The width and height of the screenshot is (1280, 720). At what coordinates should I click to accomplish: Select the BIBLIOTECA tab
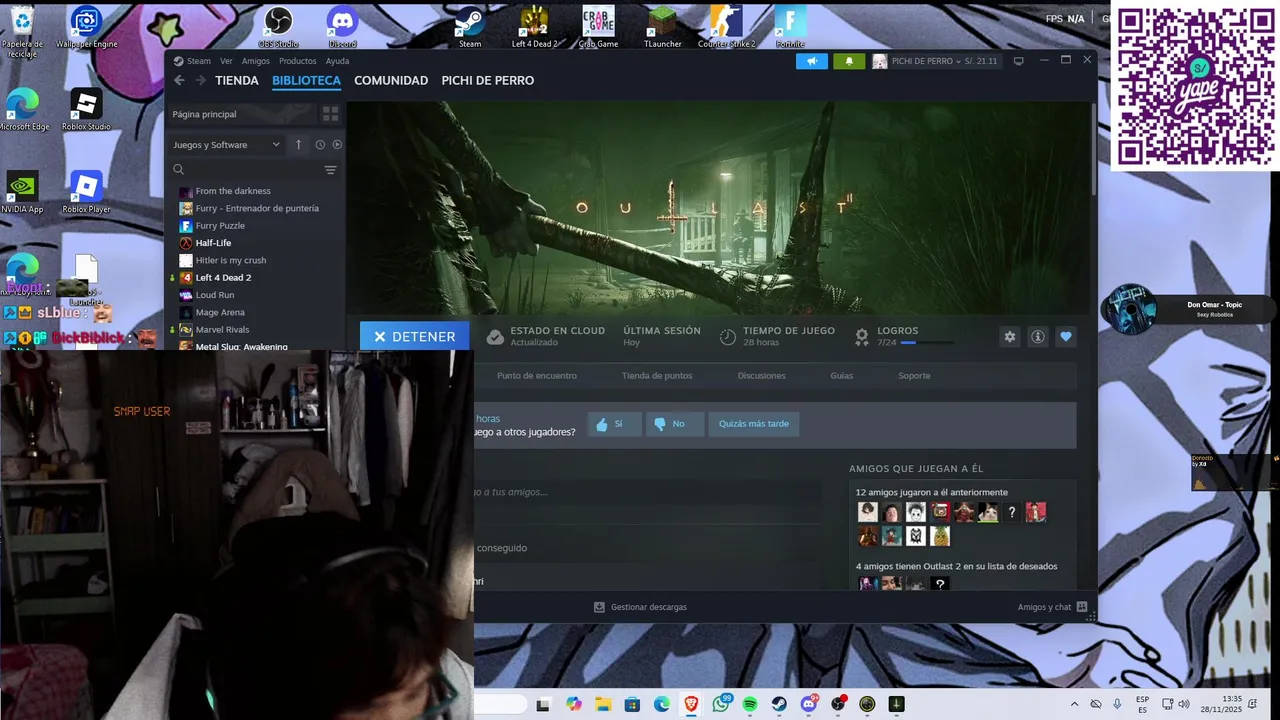coord(306,80)
